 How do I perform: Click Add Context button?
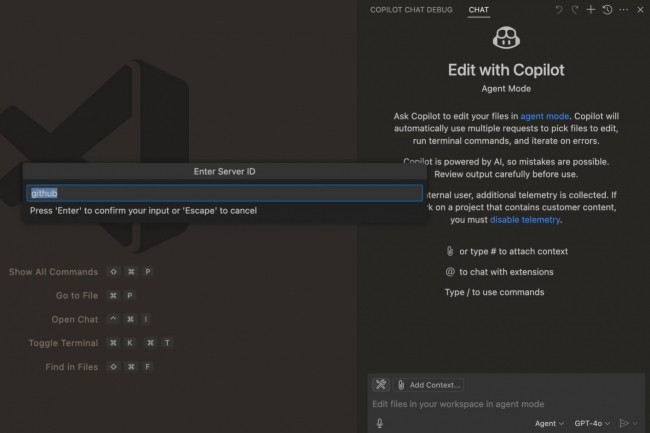429,385
